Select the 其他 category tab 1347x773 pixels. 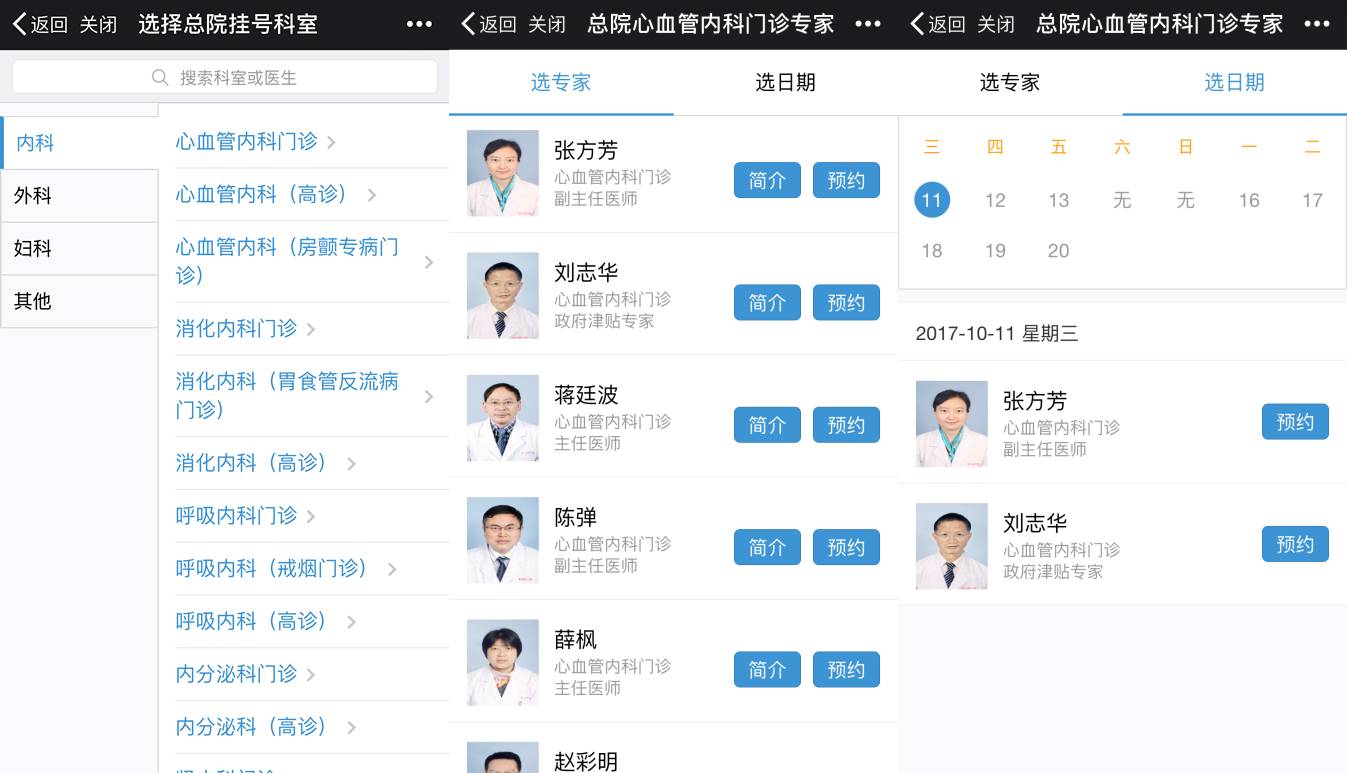[33, 300]
